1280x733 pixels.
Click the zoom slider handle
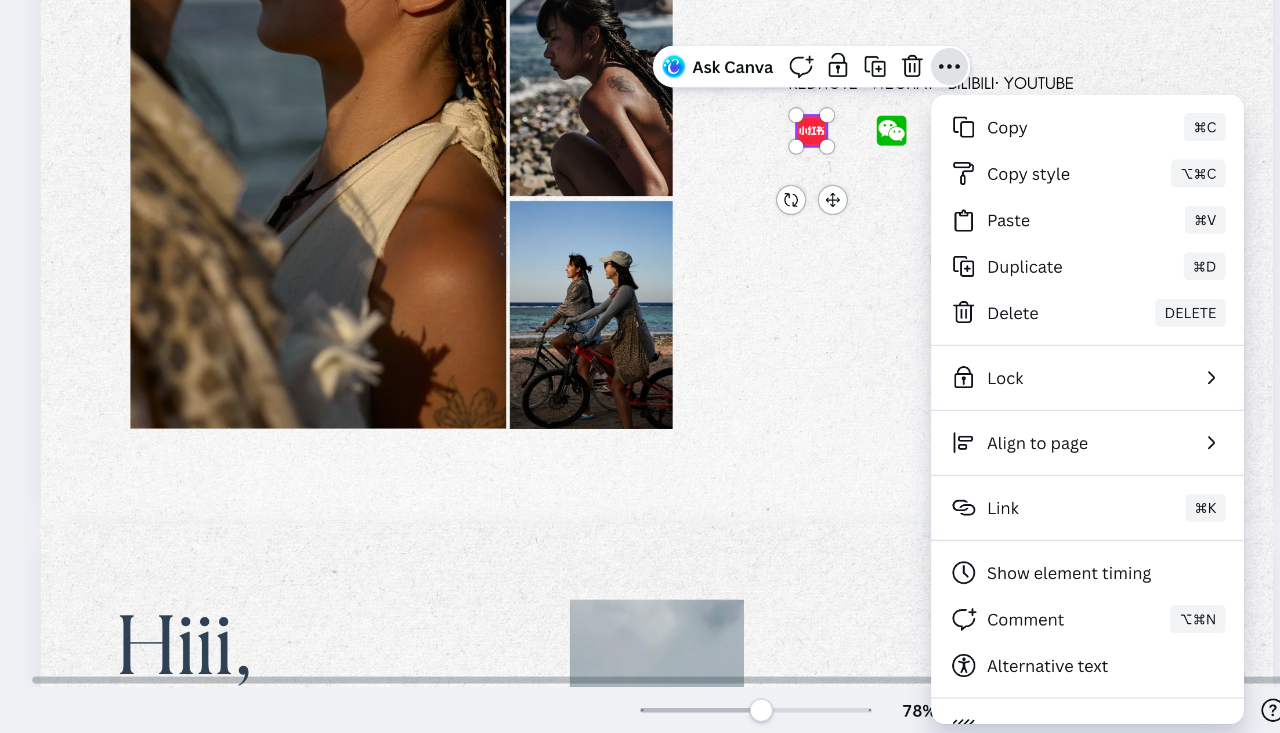click(761, 710)
